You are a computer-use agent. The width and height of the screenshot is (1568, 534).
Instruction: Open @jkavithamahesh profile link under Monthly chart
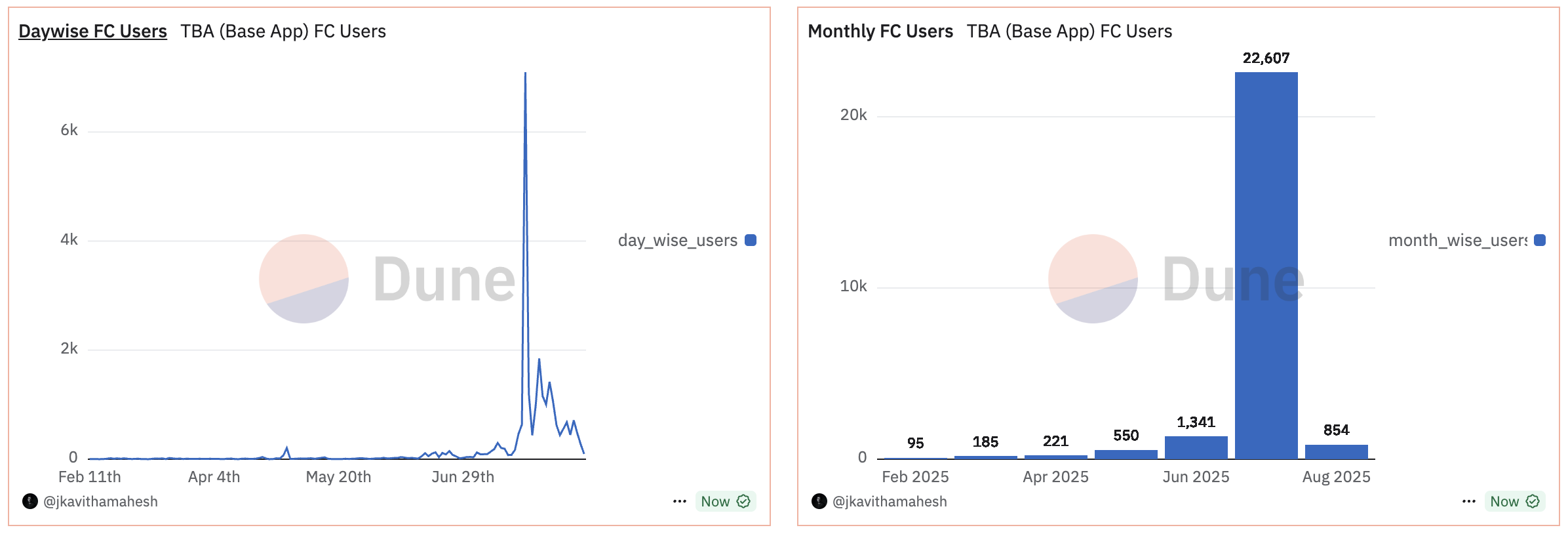coord(890,502)
